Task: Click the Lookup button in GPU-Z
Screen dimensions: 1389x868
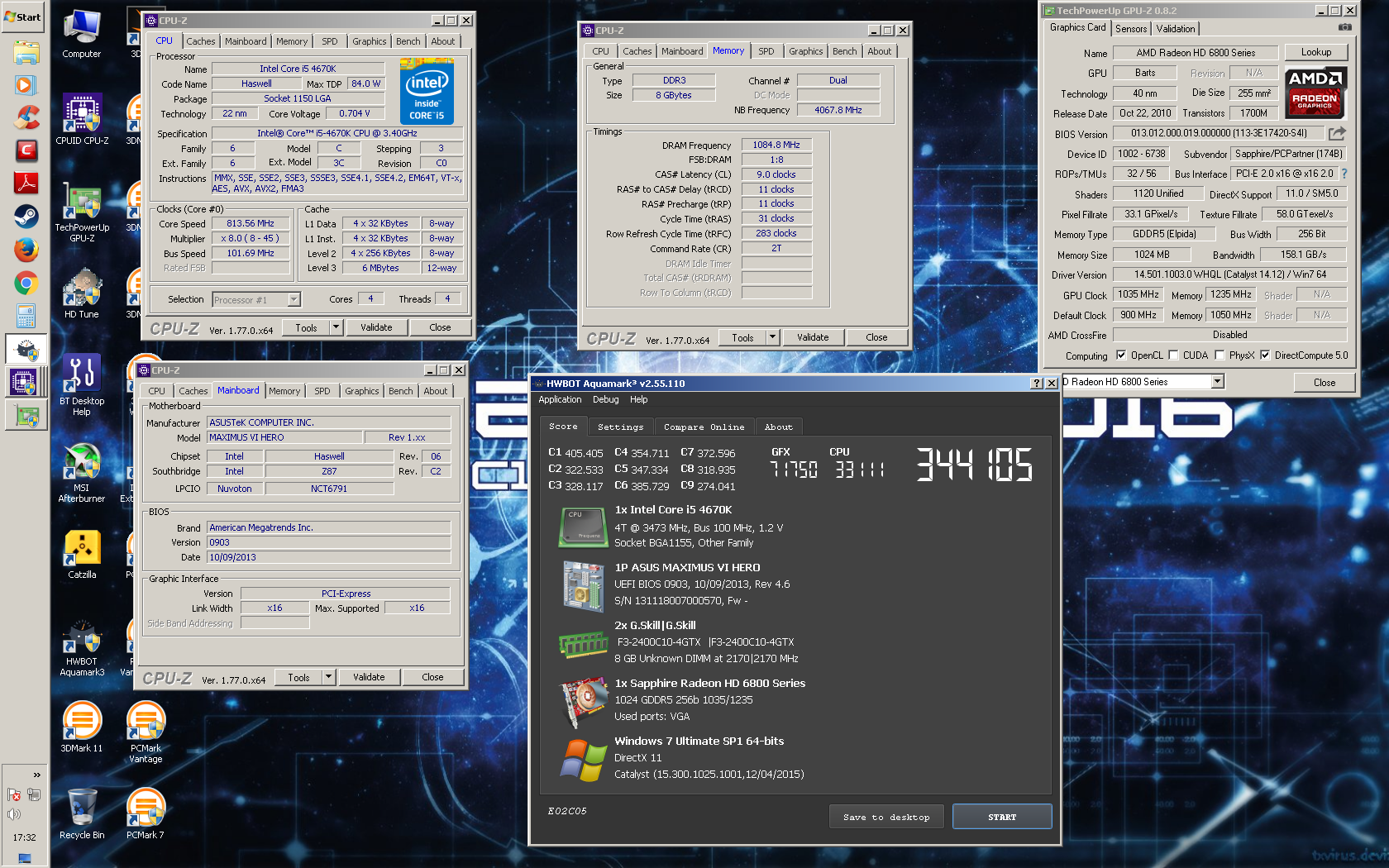Action: click(x=1316, y=52)
